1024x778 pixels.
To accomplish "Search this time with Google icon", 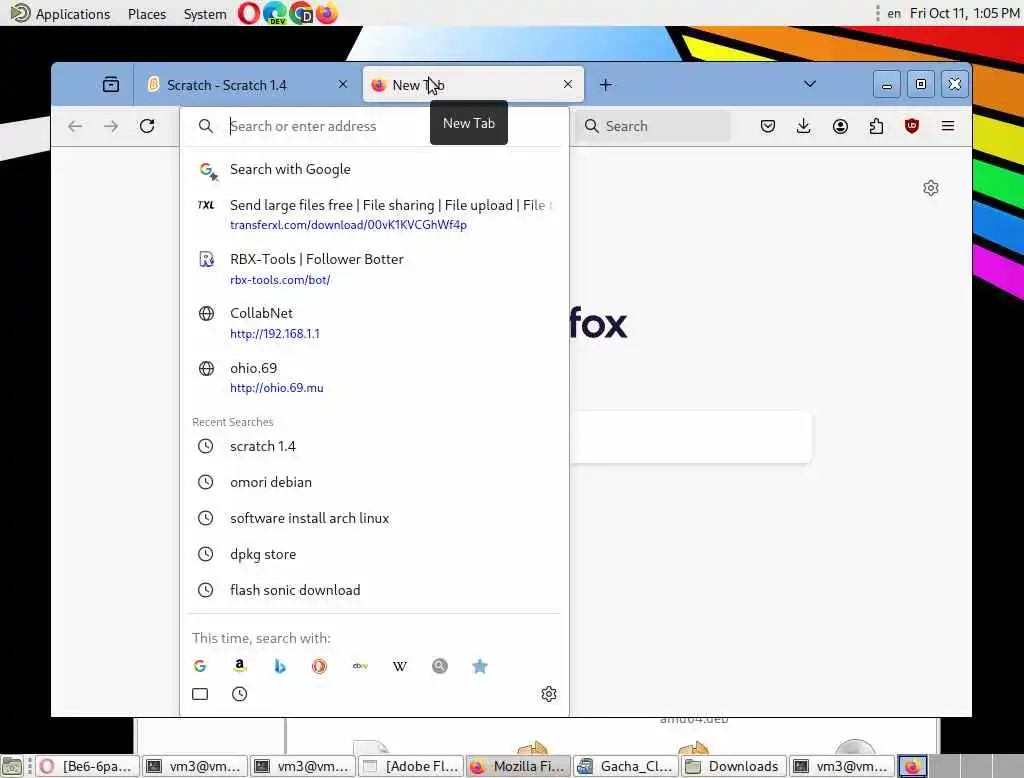I will coord(200,666).
